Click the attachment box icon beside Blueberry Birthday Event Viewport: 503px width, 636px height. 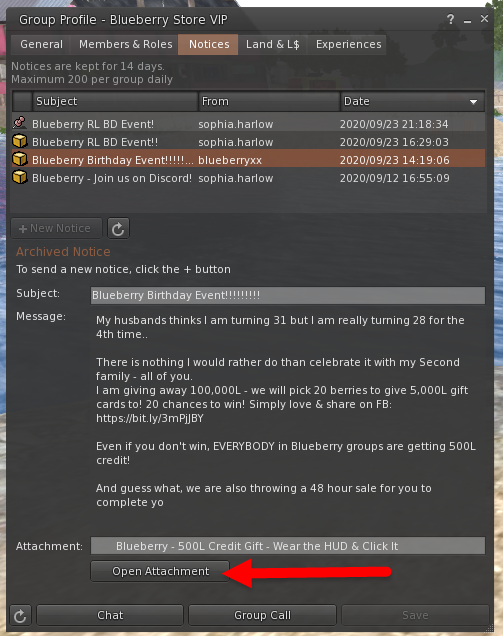point(19,159)
